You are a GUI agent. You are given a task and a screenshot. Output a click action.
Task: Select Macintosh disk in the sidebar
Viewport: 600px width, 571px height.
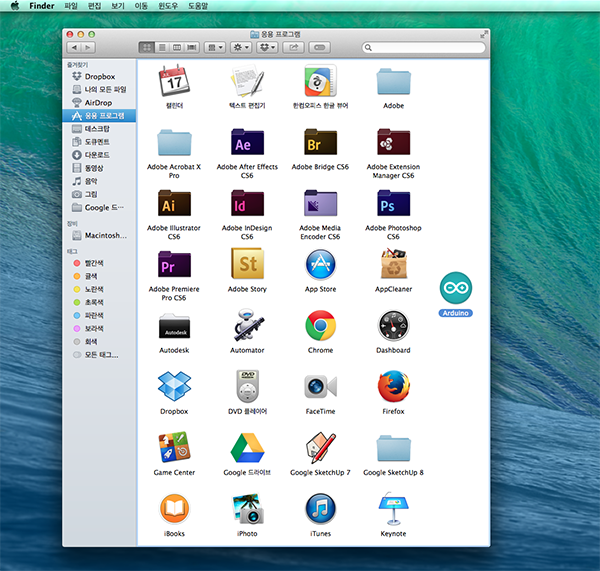click(99, 235)
